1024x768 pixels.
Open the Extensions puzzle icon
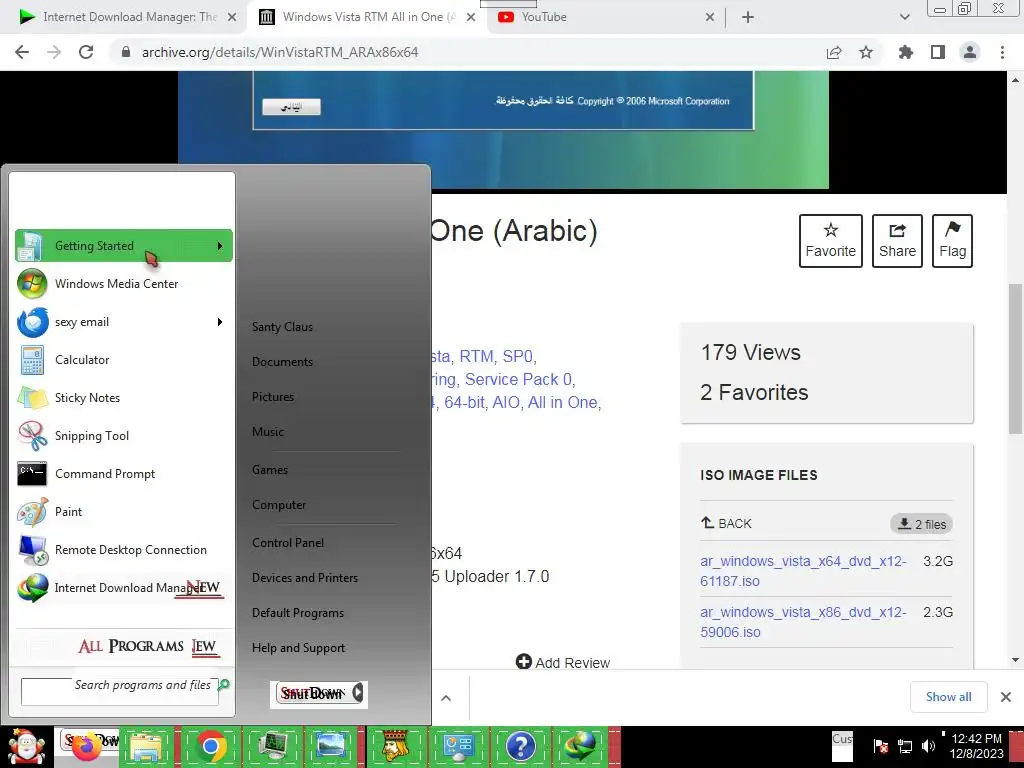click(905, 52)
